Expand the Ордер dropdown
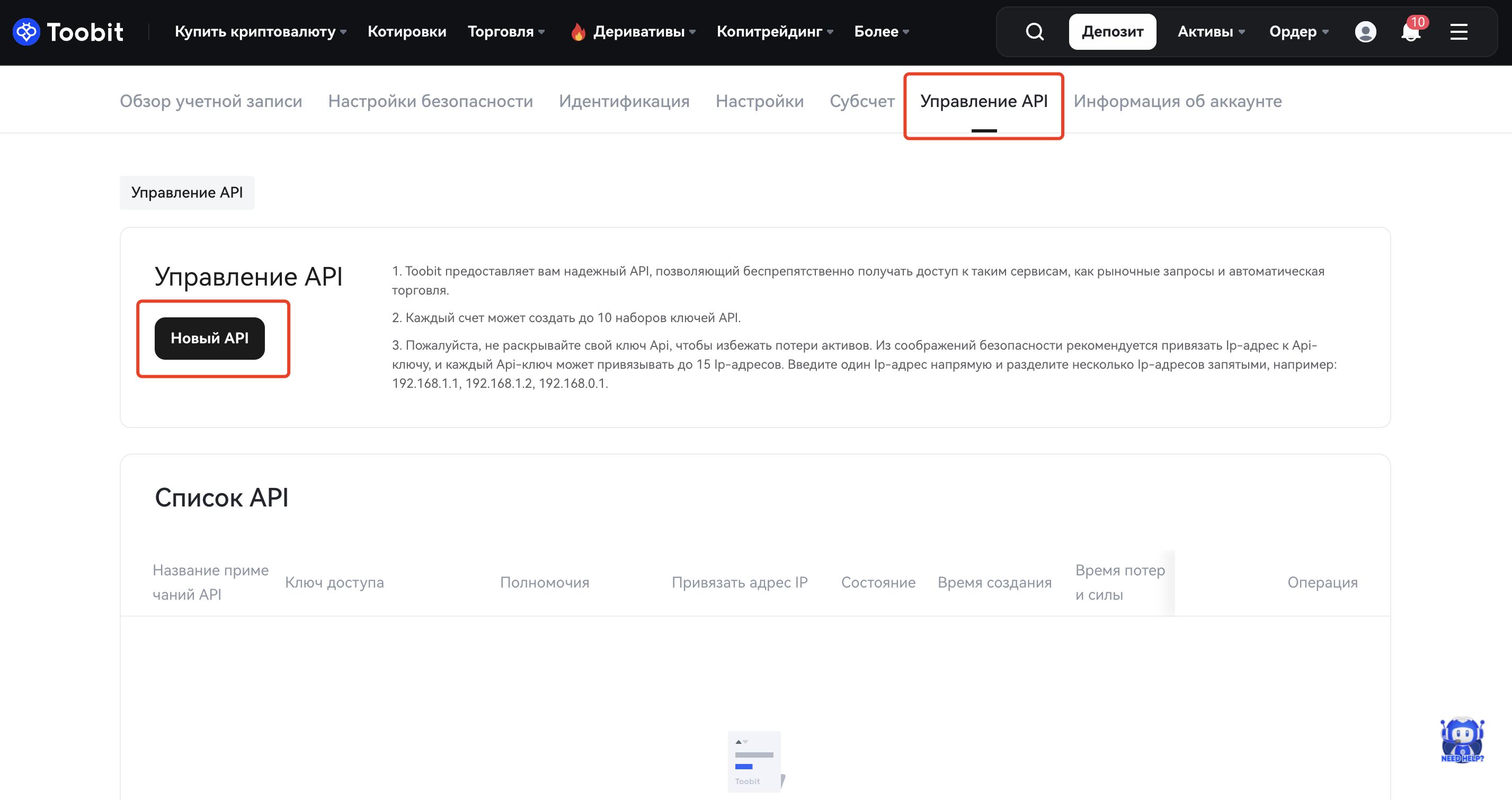The height and width of the screenshot is (800, 1512). [1298, 32]
